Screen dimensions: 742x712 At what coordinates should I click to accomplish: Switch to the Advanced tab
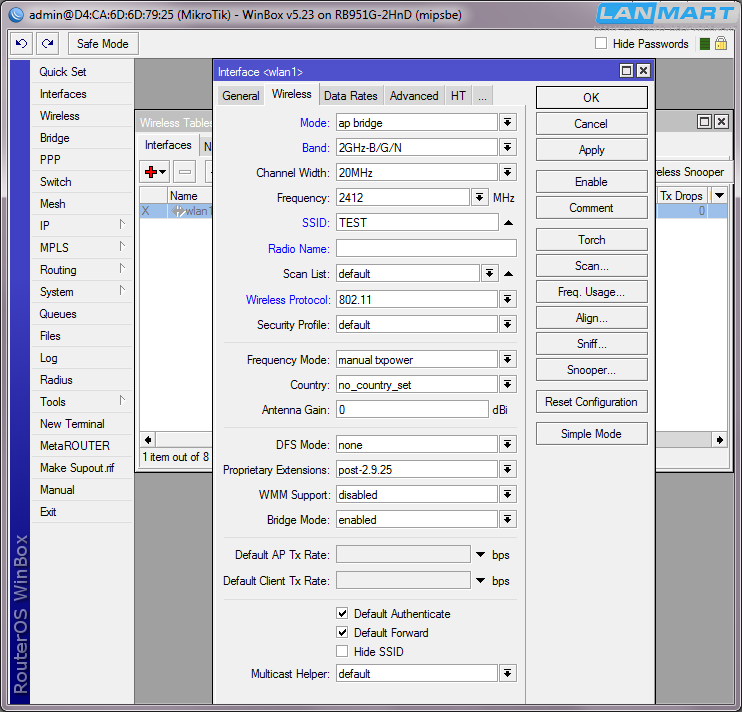pyautogui.click(x=414, y=96)
